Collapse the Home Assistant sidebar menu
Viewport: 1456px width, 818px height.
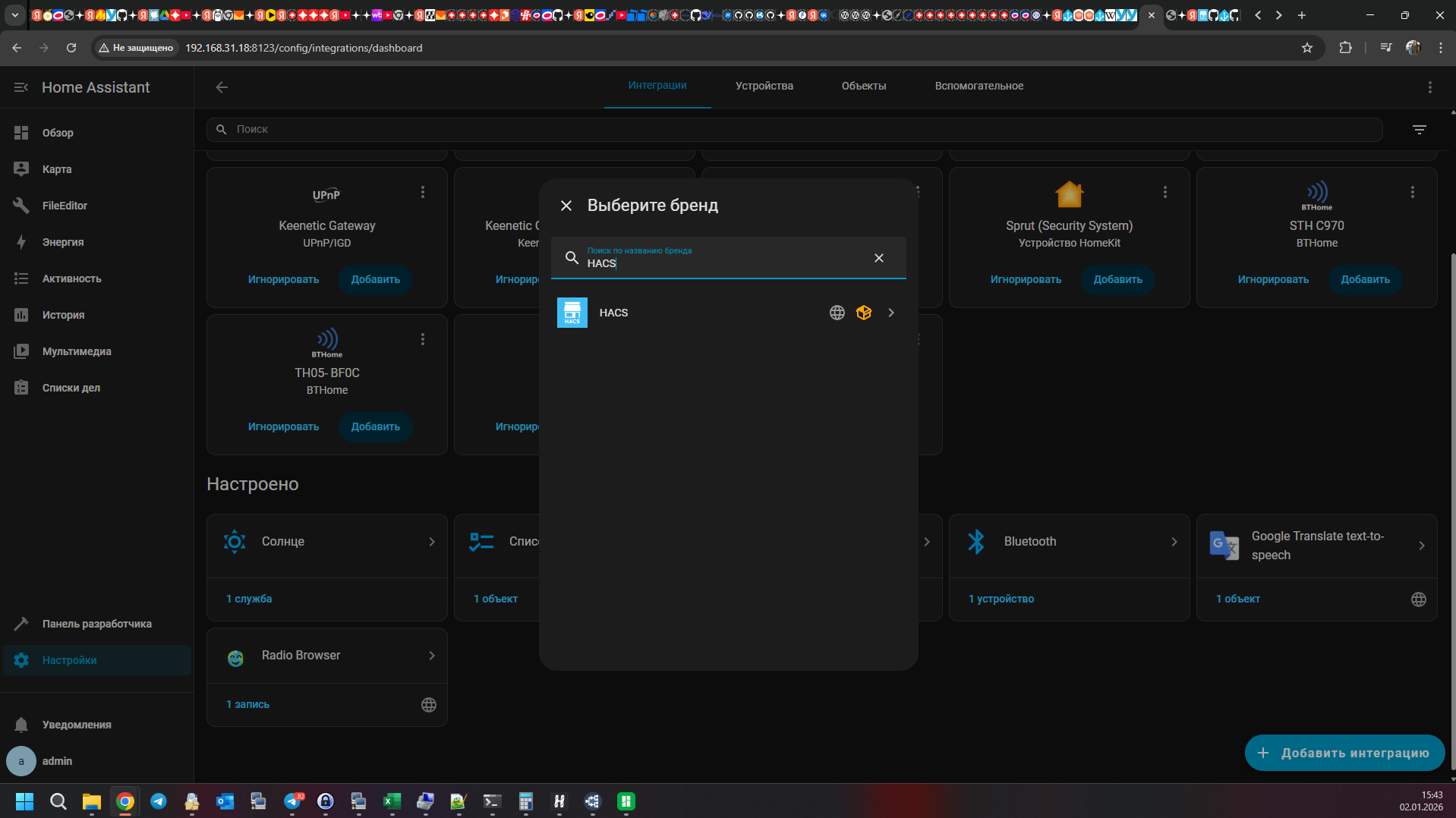pyautogui.click(x=21, y=87)
